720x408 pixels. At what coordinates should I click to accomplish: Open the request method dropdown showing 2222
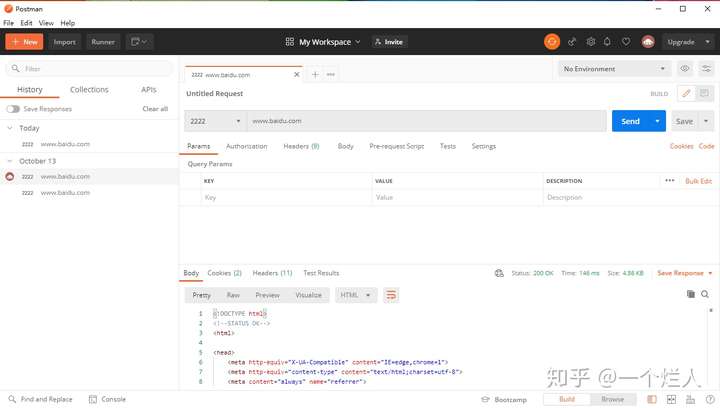coord(215,121)
